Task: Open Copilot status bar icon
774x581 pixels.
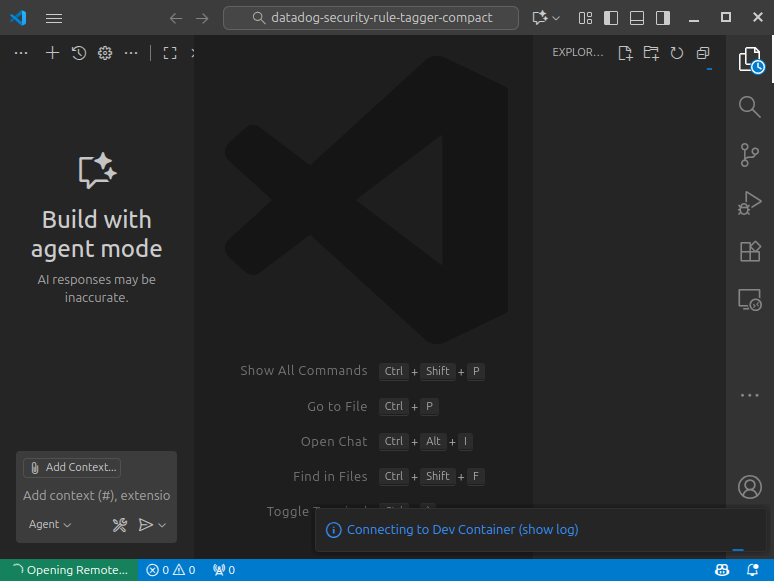Action: pyautogui.click(x=722, y=570)
